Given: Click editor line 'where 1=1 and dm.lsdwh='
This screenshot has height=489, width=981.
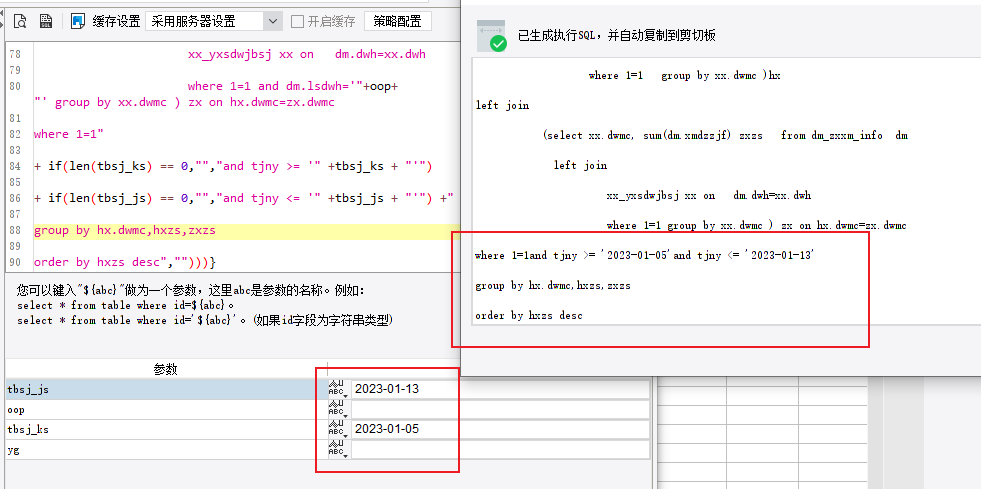Looking at the screenshot, I should coord(292,86).
